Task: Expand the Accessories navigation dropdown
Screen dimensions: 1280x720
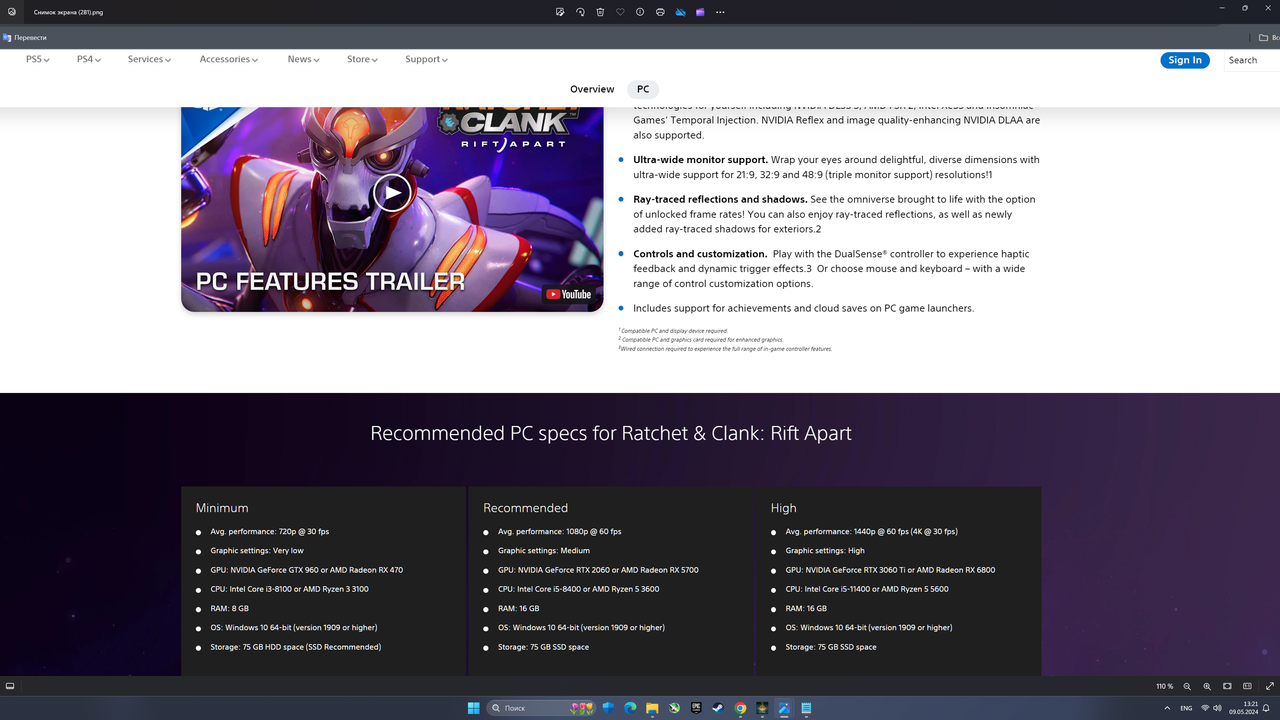Action: [229, 59]
